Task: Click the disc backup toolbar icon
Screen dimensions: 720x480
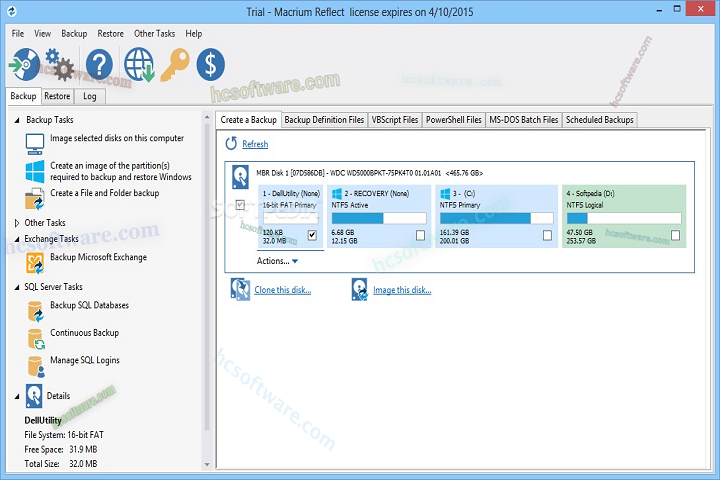Action: click(24, 65)
